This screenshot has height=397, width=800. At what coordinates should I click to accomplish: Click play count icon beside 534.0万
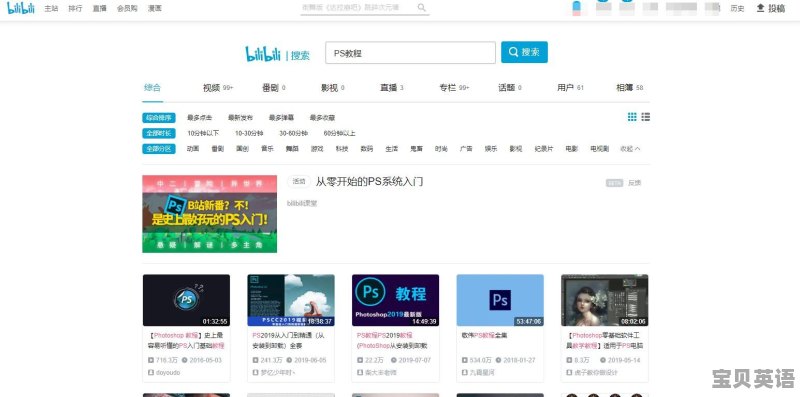[464, 360]
